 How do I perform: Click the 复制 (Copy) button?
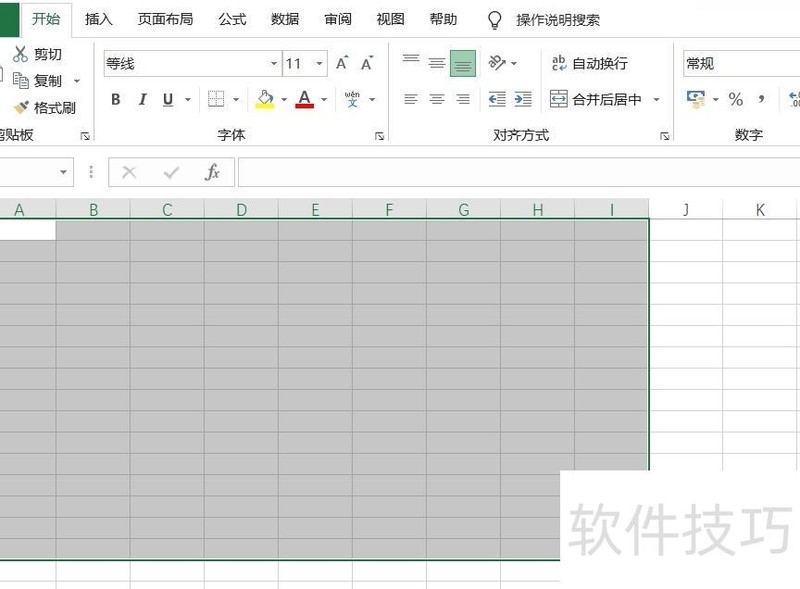click(38, 81)
